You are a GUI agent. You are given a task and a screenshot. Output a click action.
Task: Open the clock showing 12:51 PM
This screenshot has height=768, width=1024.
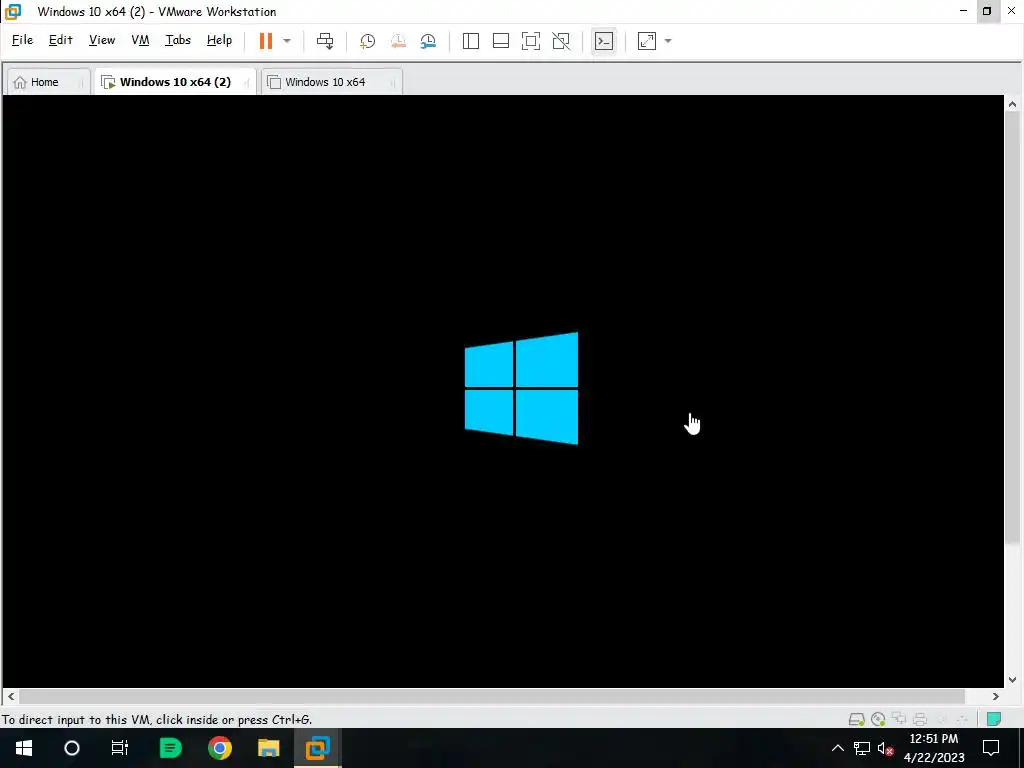pos(934,748)
